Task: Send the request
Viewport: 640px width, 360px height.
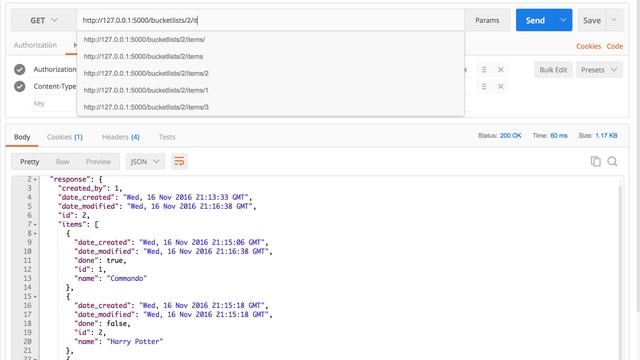Action: coord(535,20)
